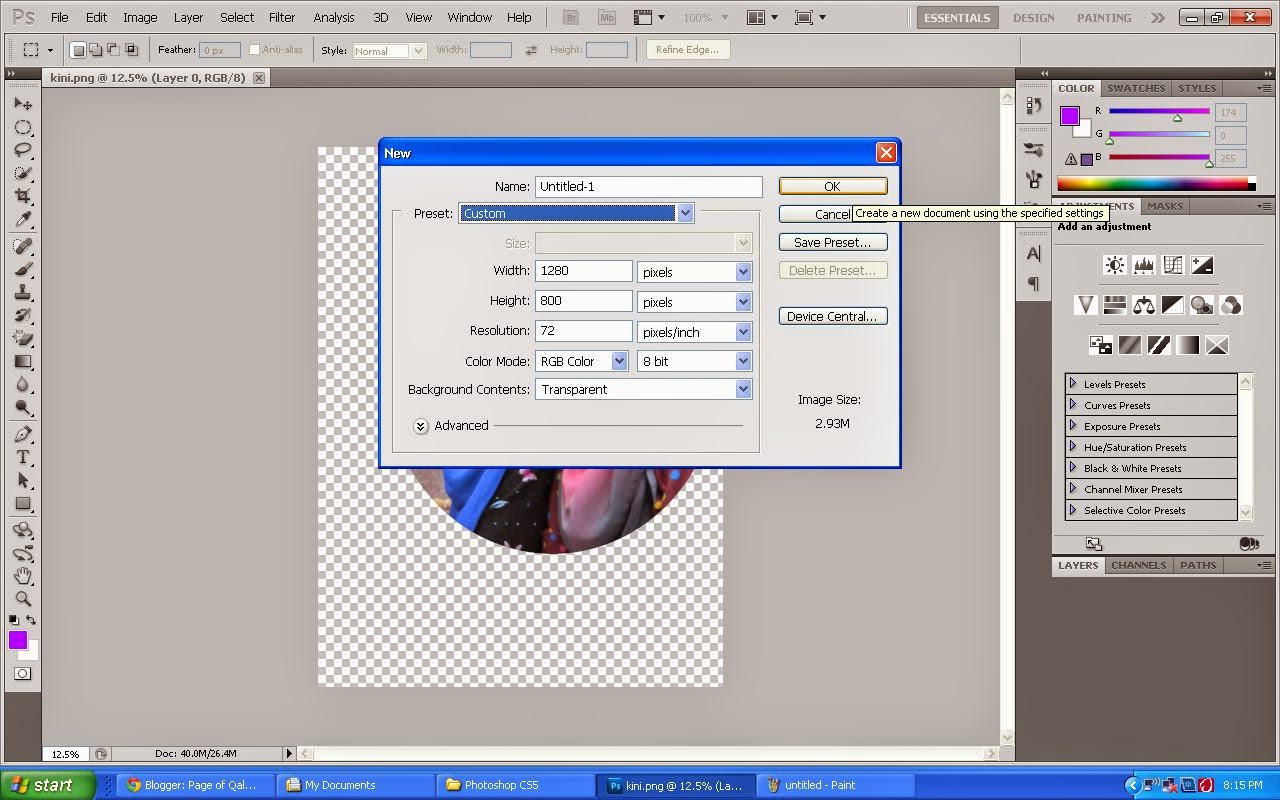Click the Refine Edge button

687,49
